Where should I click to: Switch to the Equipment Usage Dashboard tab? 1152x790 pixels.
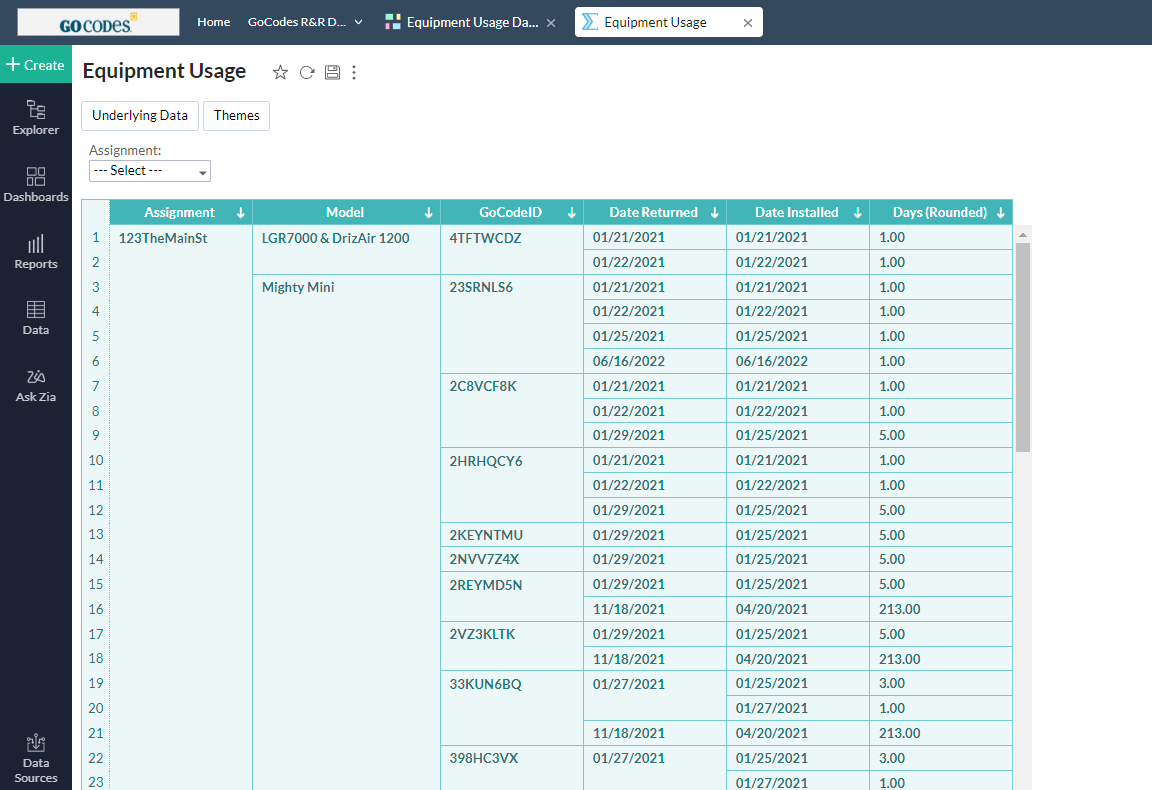coord(463,22)
